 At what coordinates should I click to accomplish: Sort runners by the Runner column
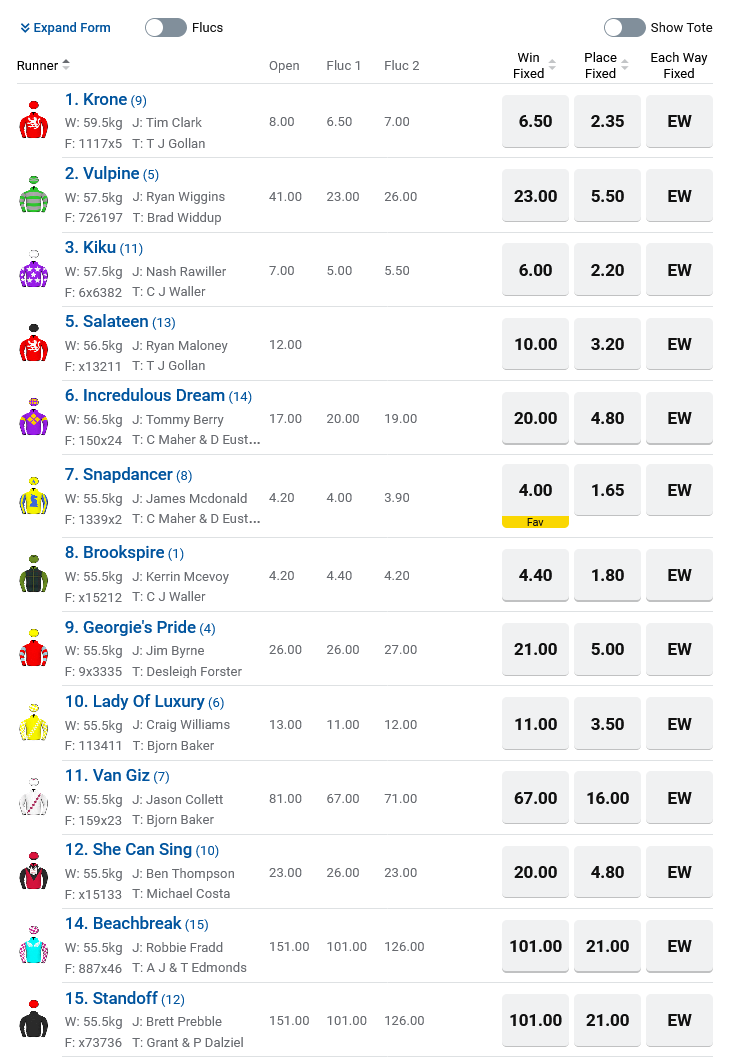pyautogui.click(x=43, y=66)
